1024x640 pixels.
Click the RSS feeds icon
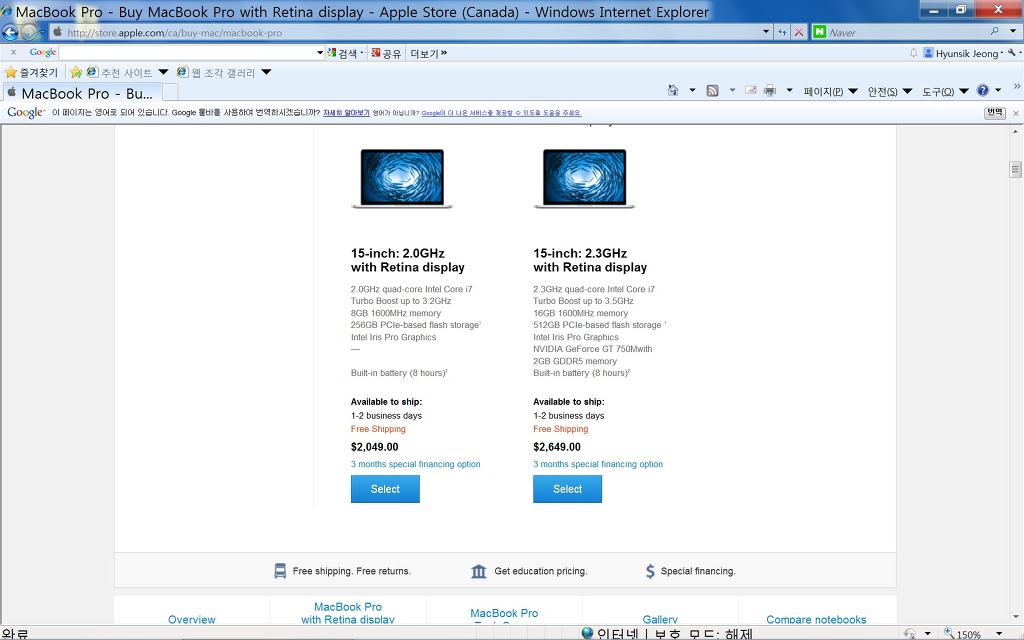pos(712,91)
